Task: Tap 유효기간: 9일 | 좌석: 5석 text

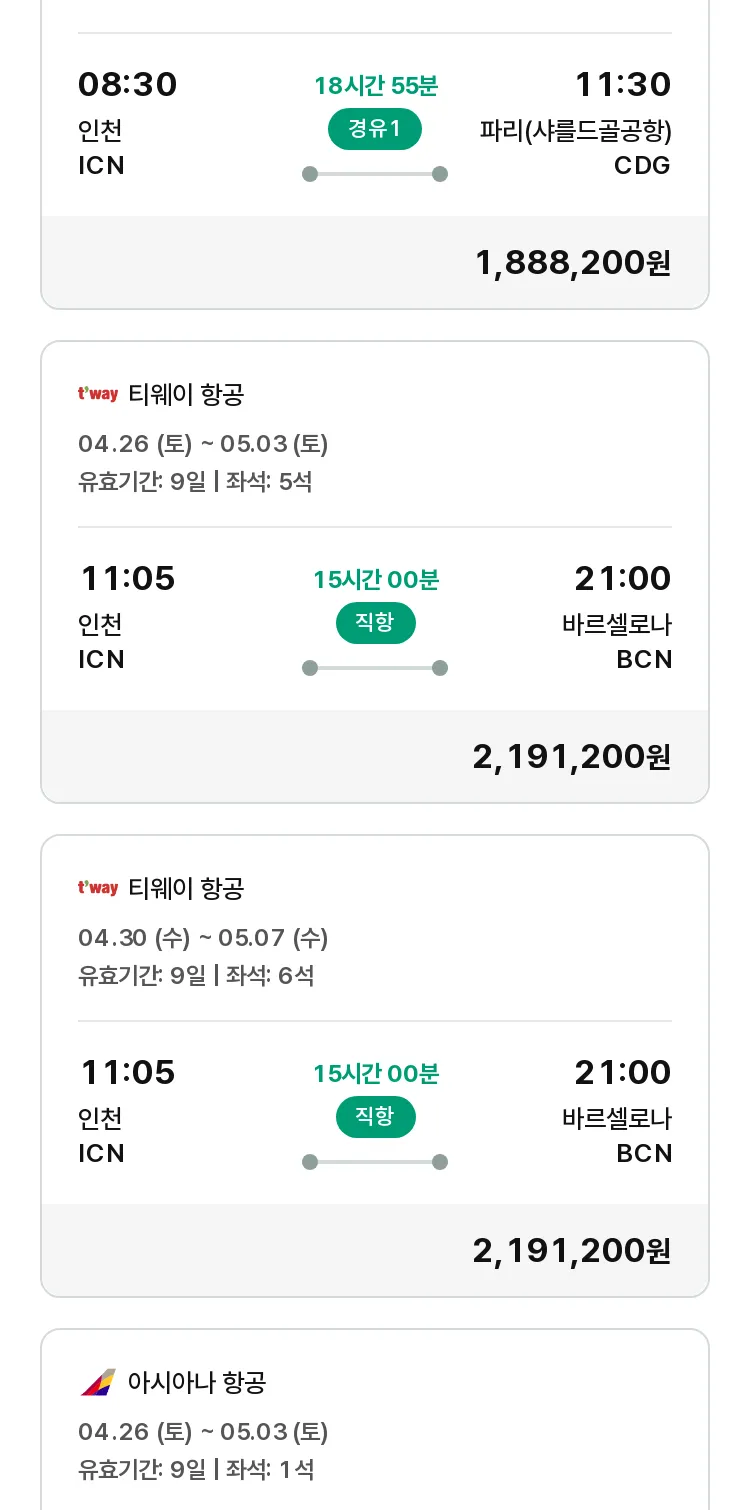Action: tap(195, 481)
